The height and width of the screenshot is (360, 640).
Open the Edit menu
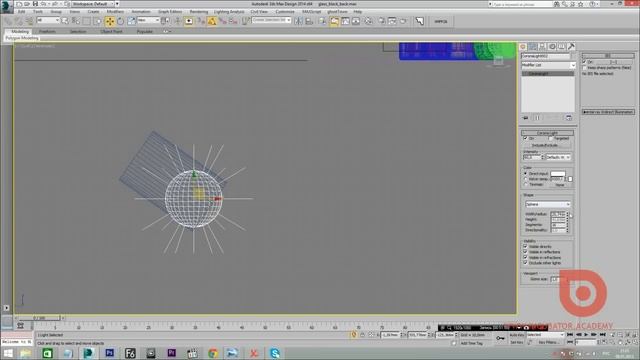[21, 12]
